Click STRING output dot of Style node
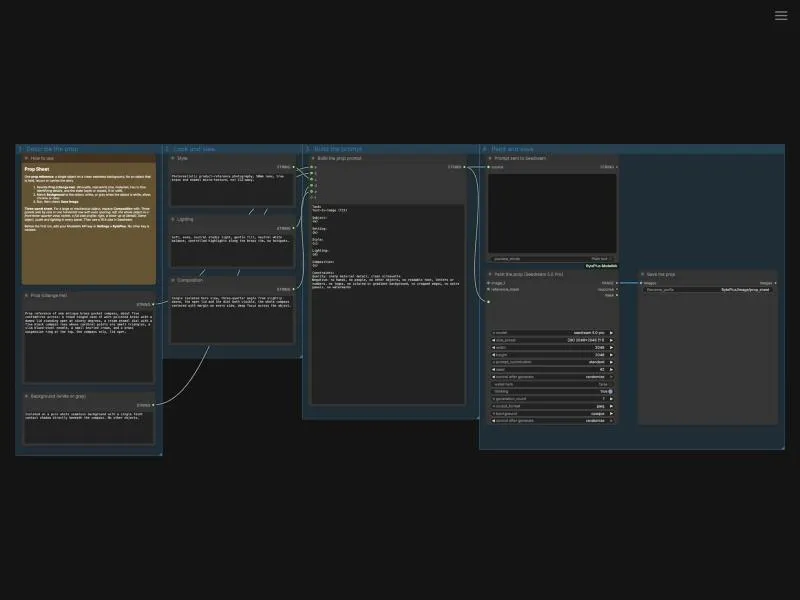The width and height of the screenshot is (800, 600). tap(293, 167)
